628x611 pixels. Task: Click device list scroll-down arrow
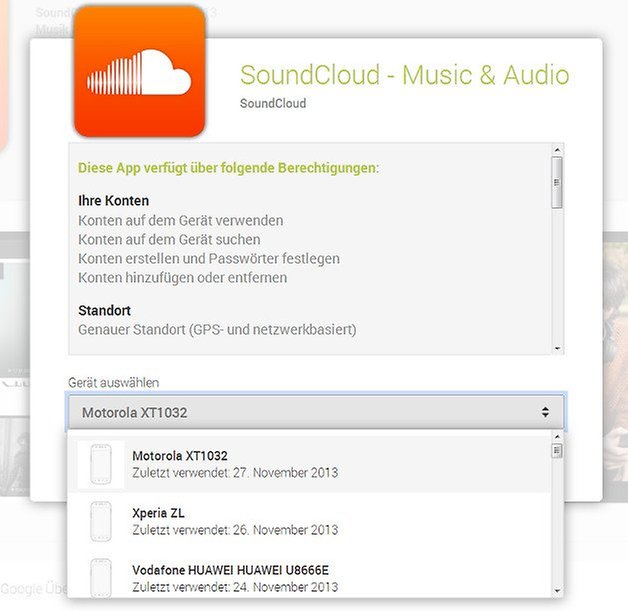(557, 591)
